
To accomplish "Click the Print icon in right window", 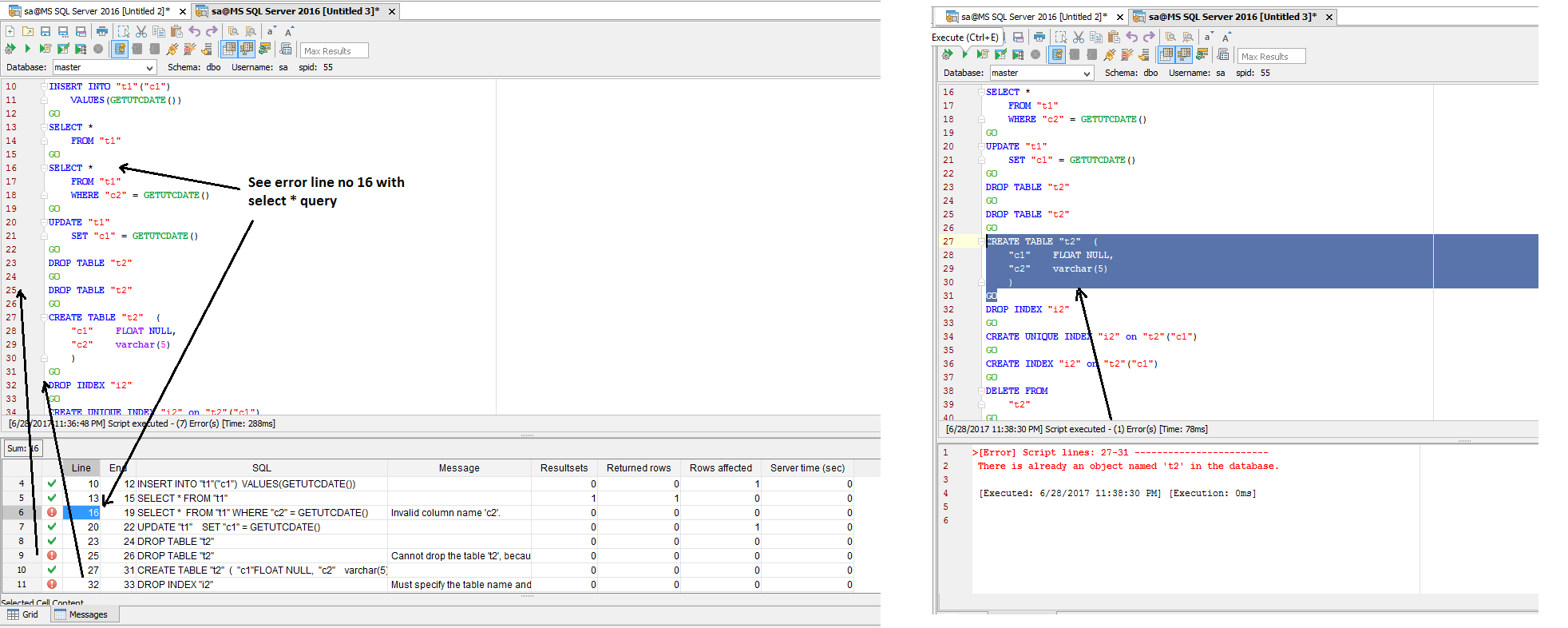I will point(1039,37).
